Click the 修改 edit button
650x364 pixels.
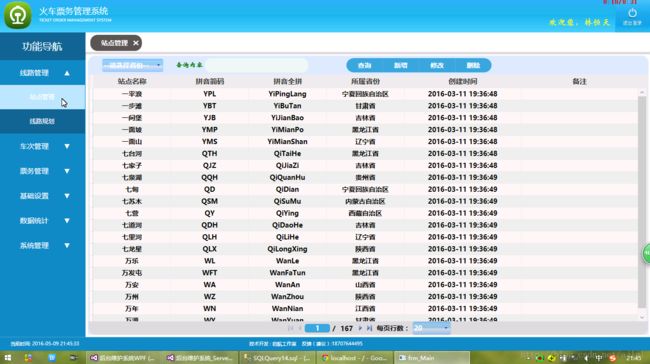click(x=437, y=66)
